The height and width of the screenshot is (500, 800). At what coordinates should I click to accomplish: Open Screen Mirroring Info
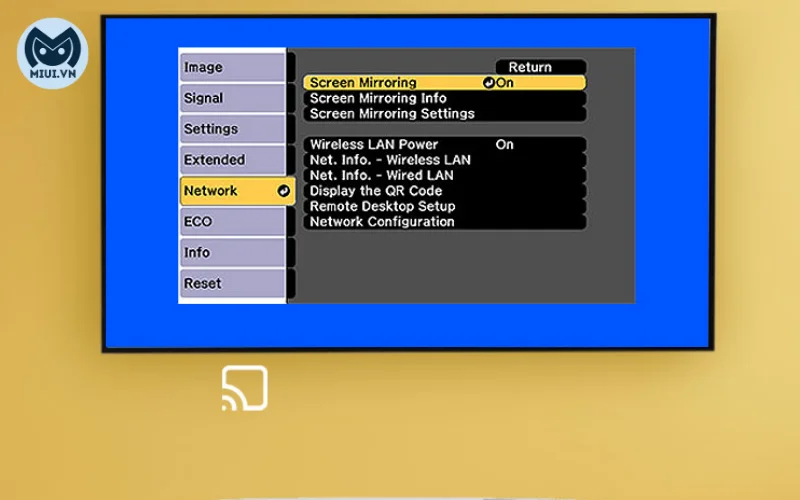click(x=444, y=98)
